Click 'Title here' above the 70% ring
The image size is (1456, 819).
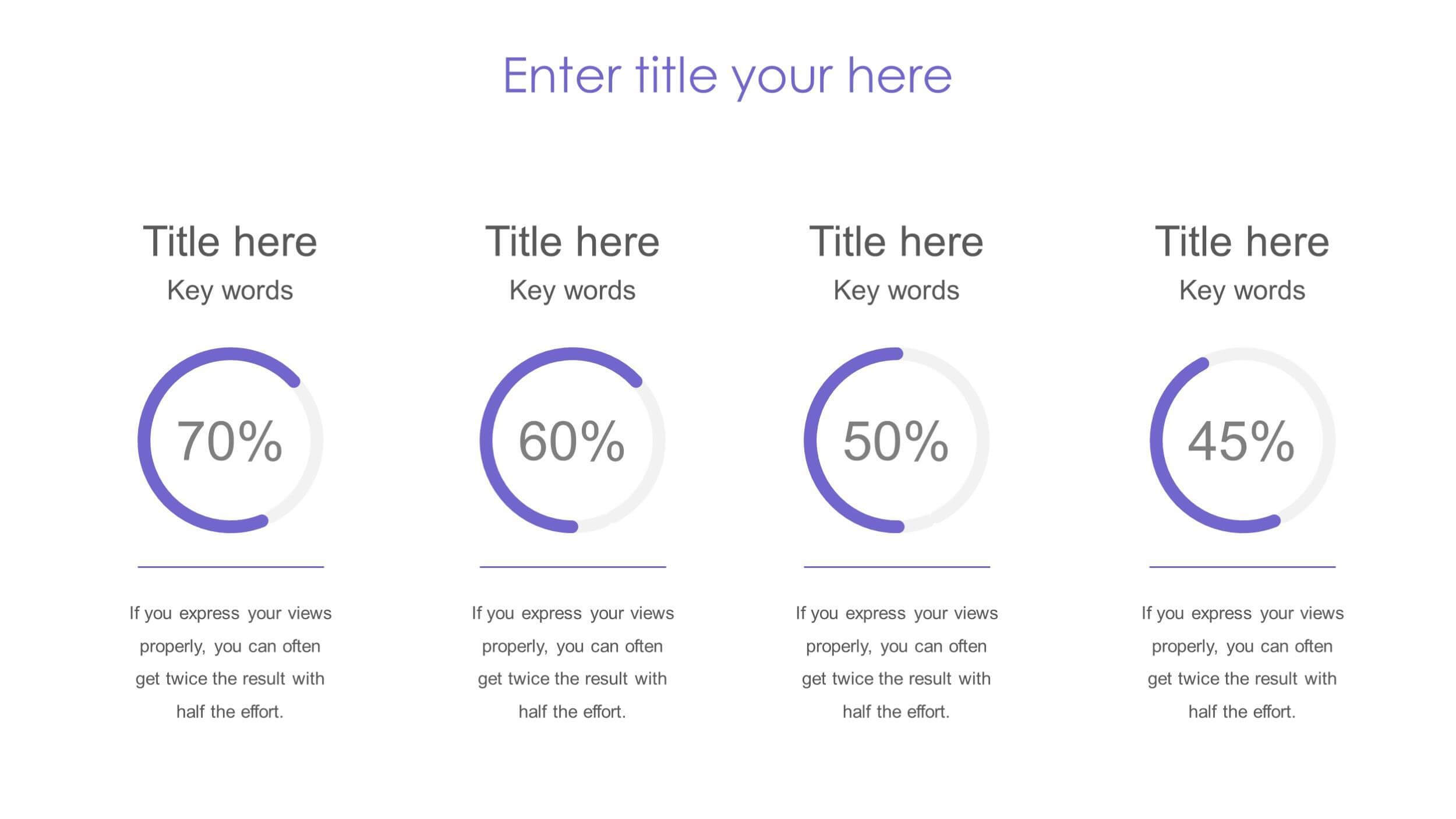(x=230, y=241)
